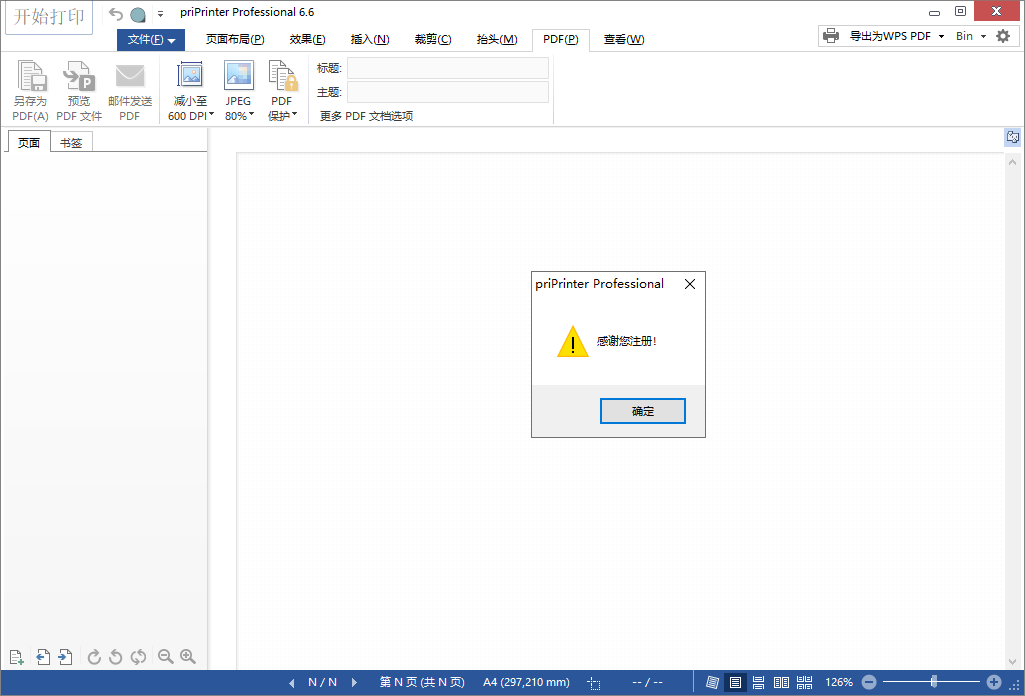Zoom out thumbnails with minus magnifier
Screen dimensions: 1025x696
point(166,657)
